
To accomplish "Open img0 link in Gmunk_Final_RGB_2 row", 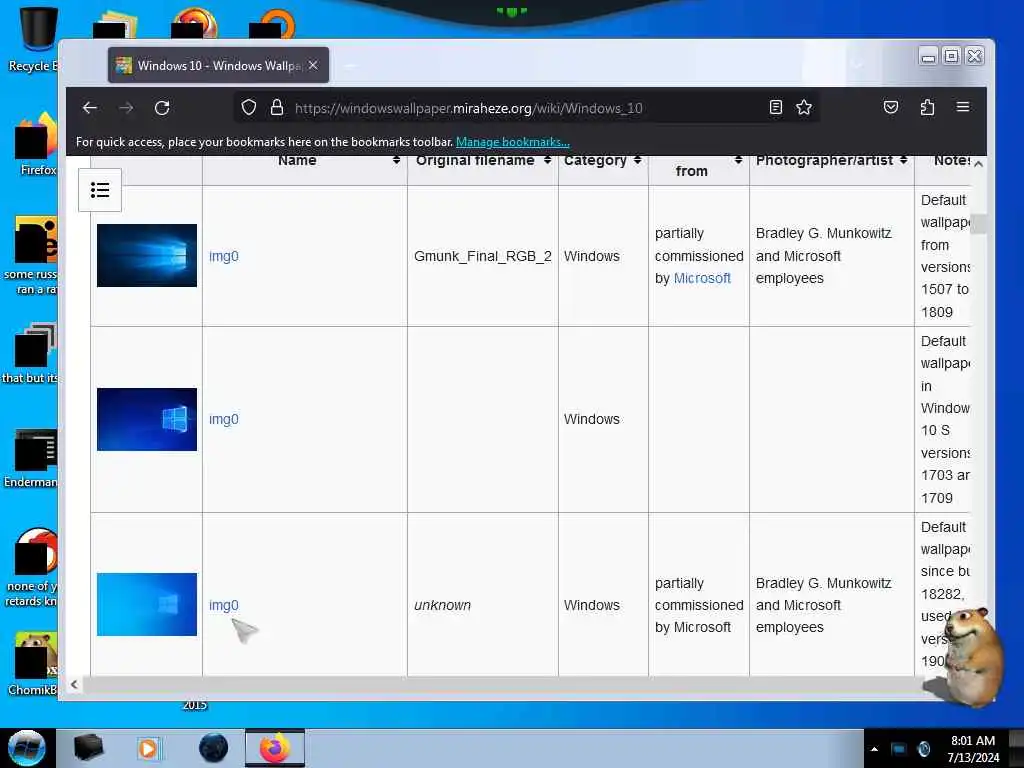I will point(224,256).
